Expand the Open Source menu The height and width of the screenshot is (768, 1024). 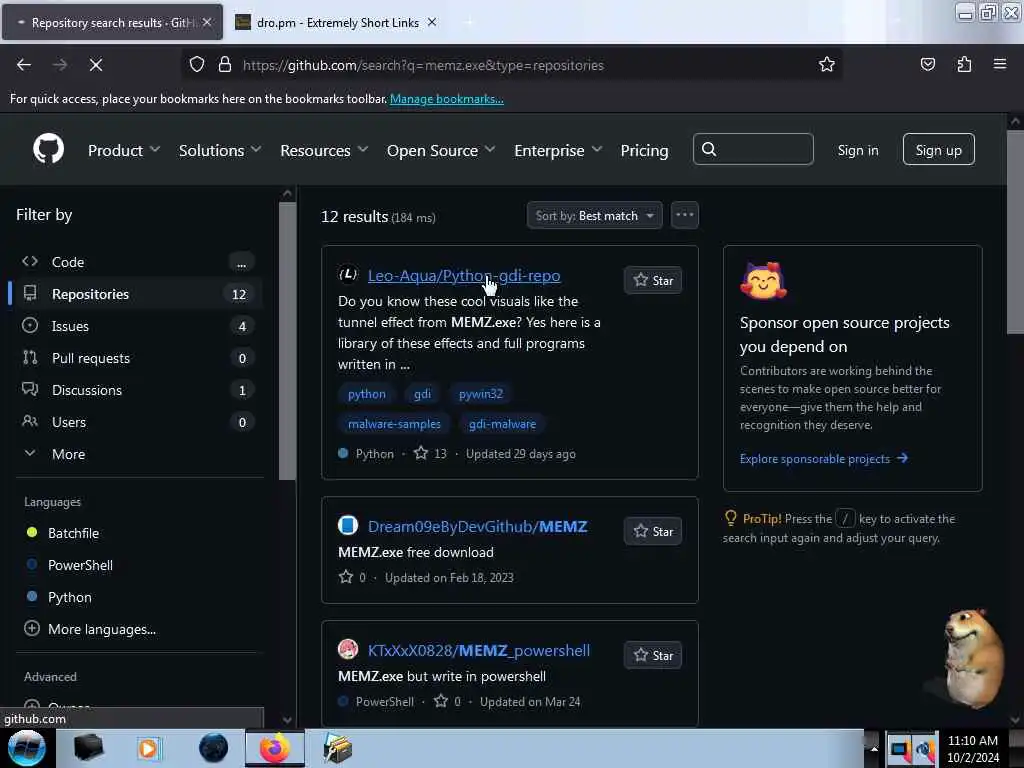coord(441,150)
